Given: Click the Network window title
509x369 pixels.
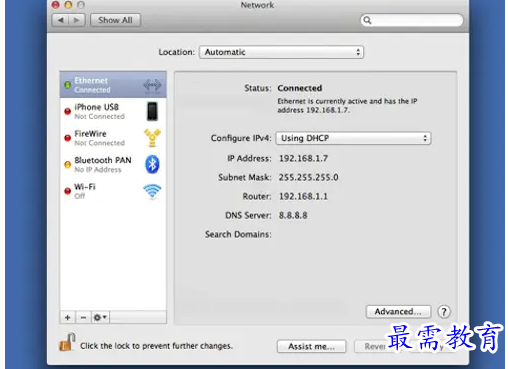Looking at the screenshot, I should [x=257, y=5].
